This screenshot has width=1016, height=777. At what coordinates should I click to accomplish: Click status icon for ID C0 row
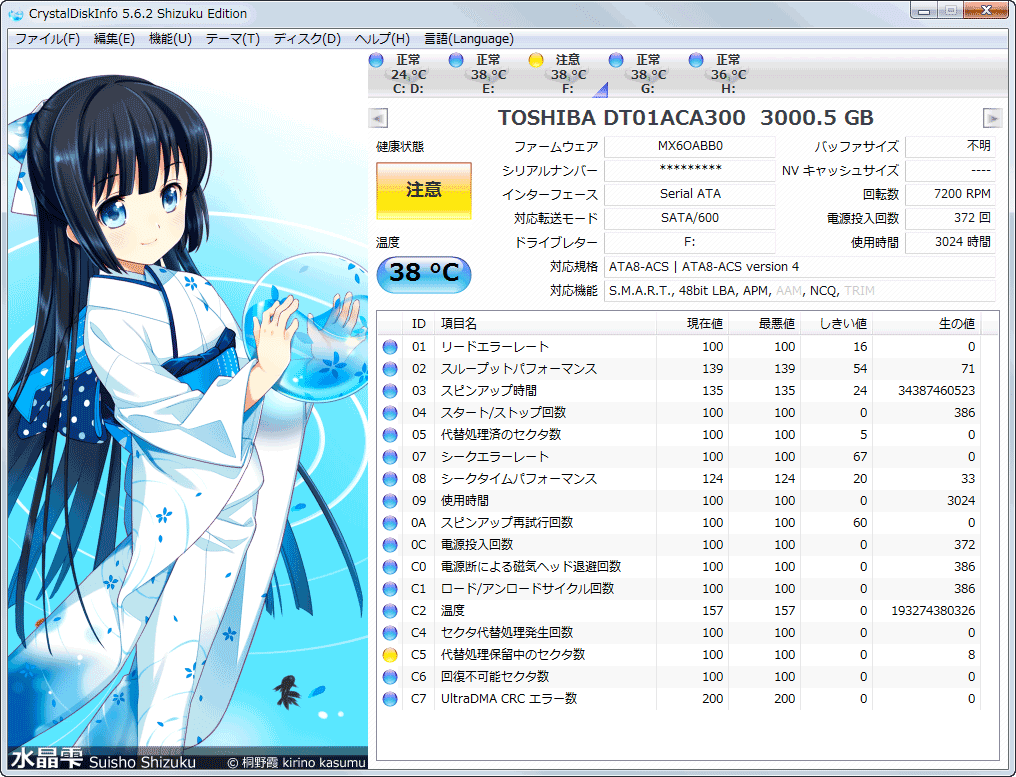pyautogui.click(x=390, y=567)
